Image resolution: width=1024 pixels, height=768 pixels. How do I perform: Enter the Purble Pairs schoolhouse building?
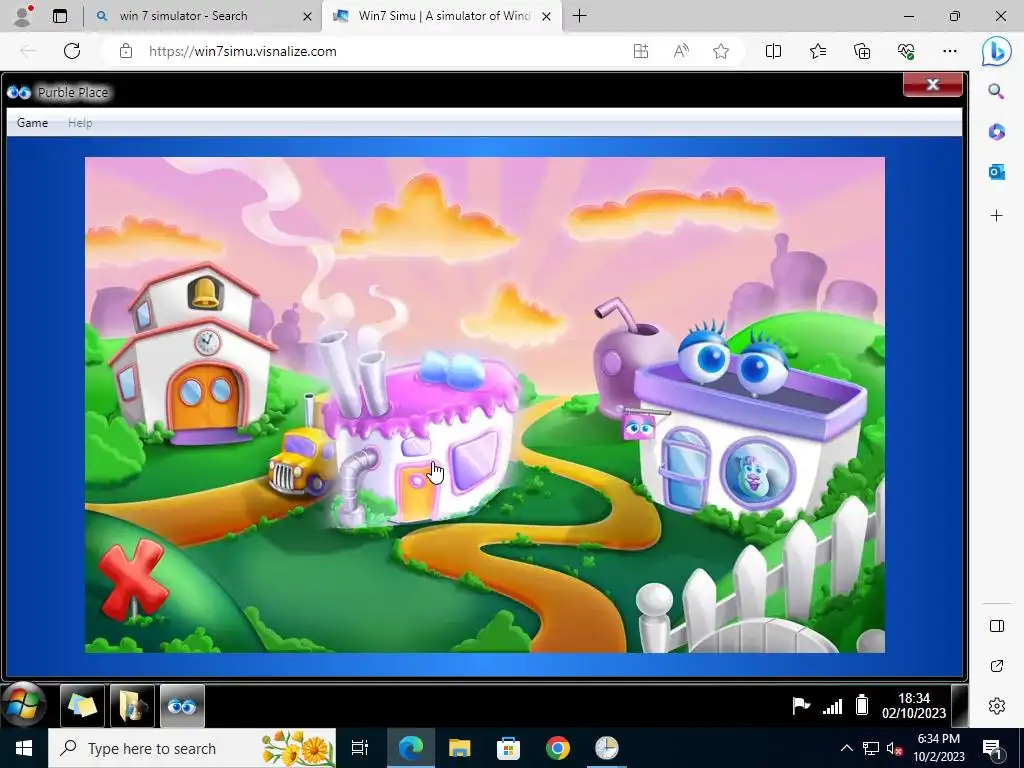point(196,356)
